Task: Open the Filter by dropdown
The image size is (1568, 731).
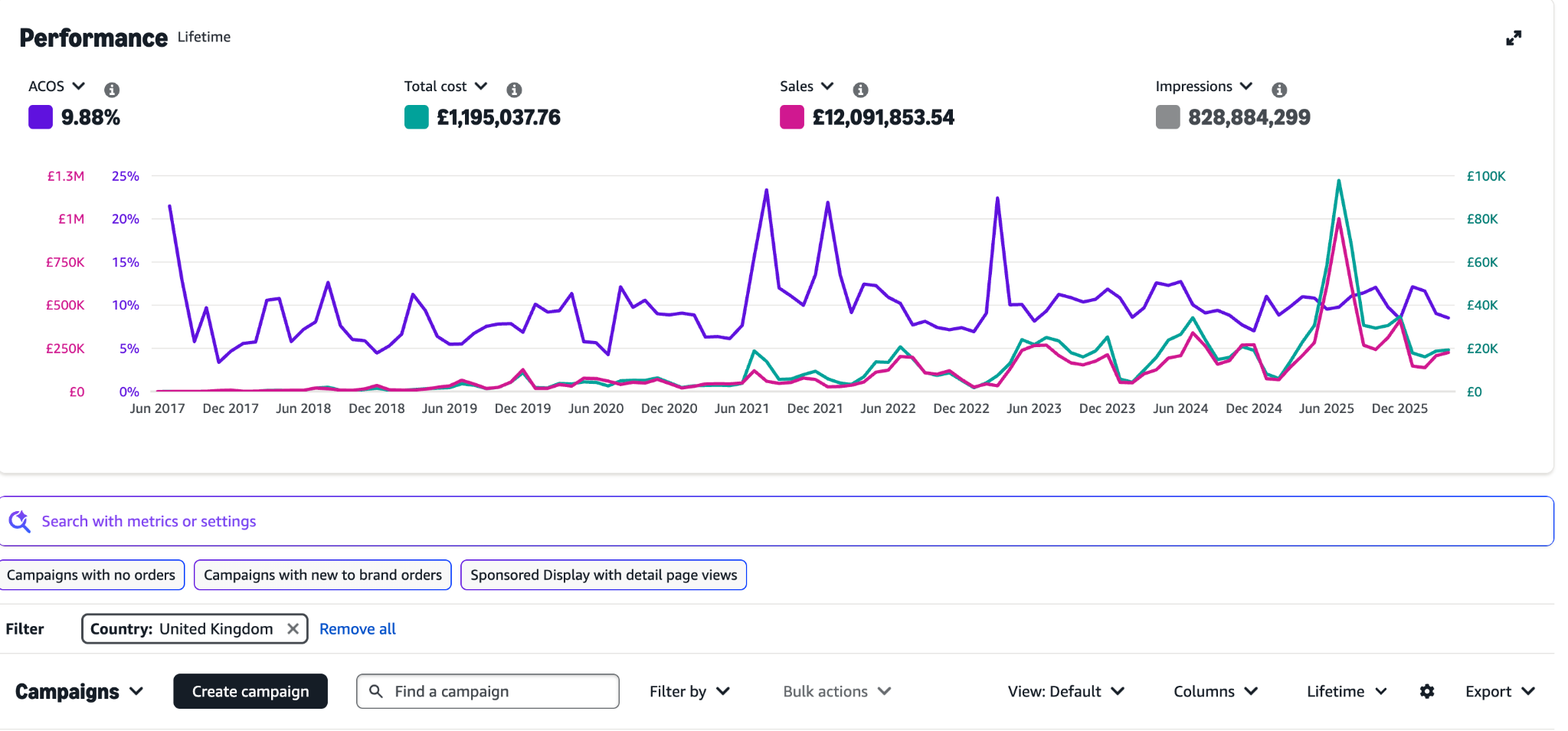Action: point(689,691)
